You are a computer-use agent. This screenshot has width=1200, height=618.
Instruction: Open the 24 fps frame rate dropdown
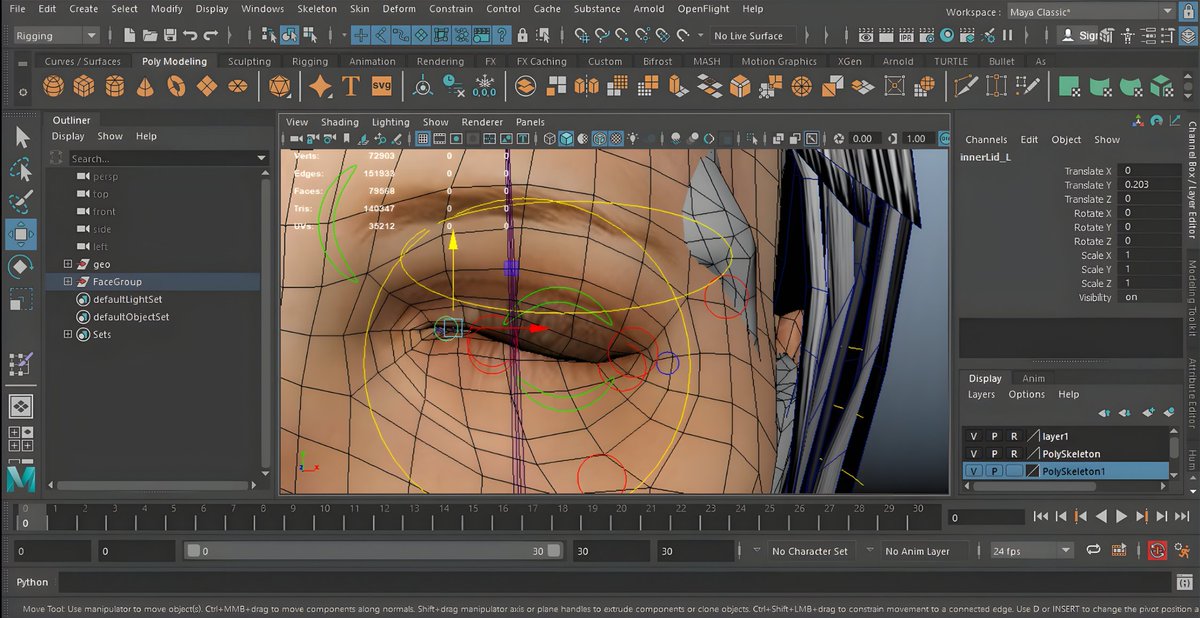tap(1065, 551)
